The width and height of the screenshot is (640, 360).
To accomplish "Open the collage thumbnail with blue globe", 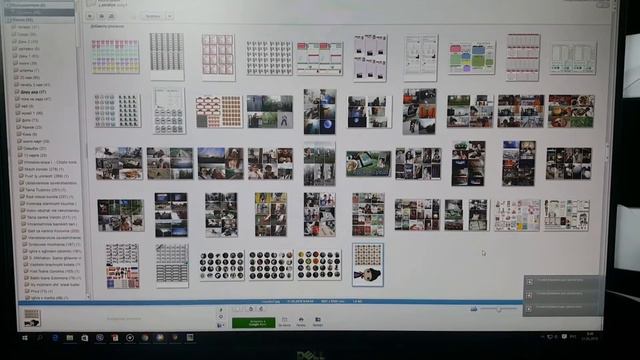I will tap(320, 111).
